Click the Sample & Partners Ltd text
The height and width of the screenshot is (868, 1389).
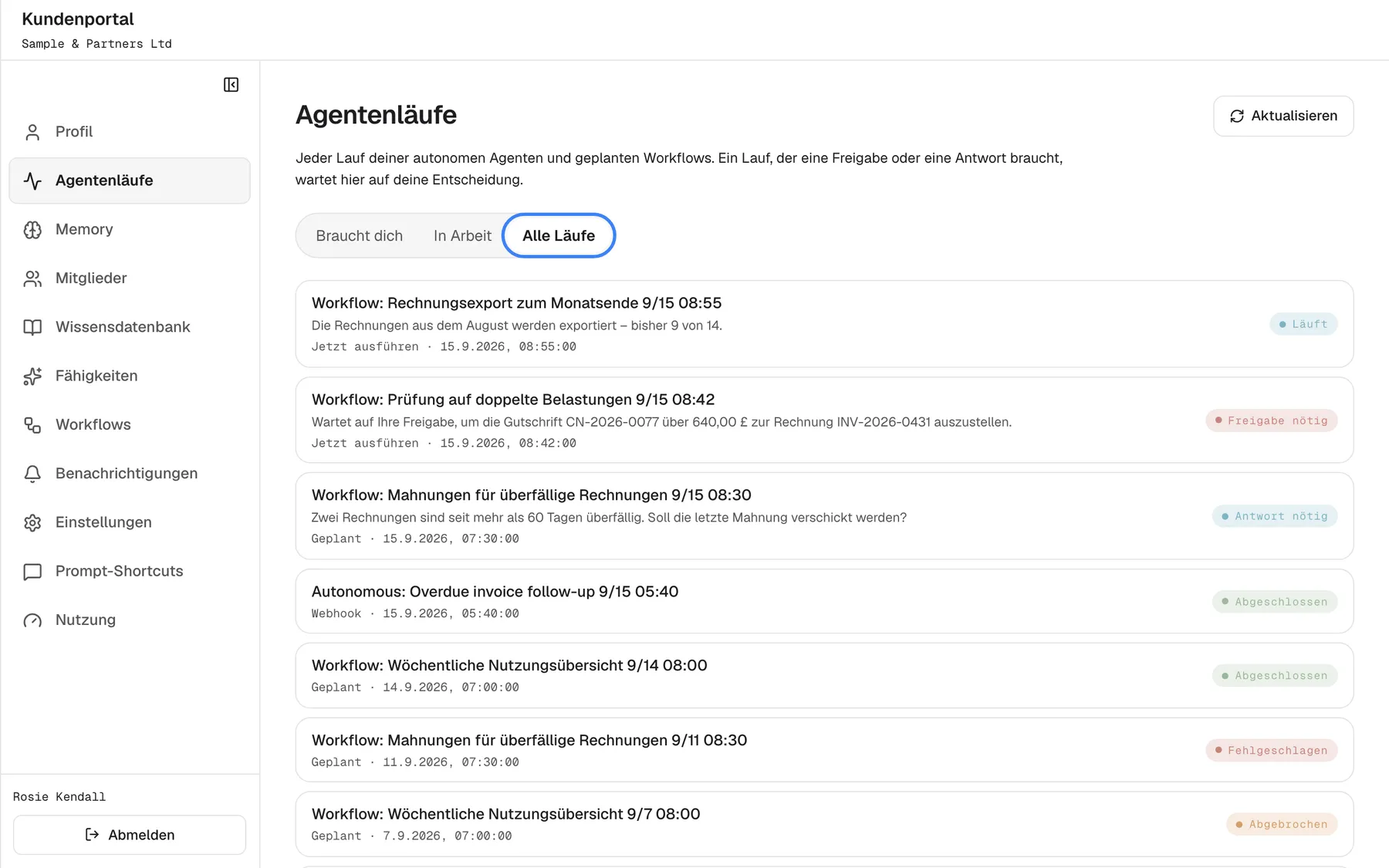[96, 44]
